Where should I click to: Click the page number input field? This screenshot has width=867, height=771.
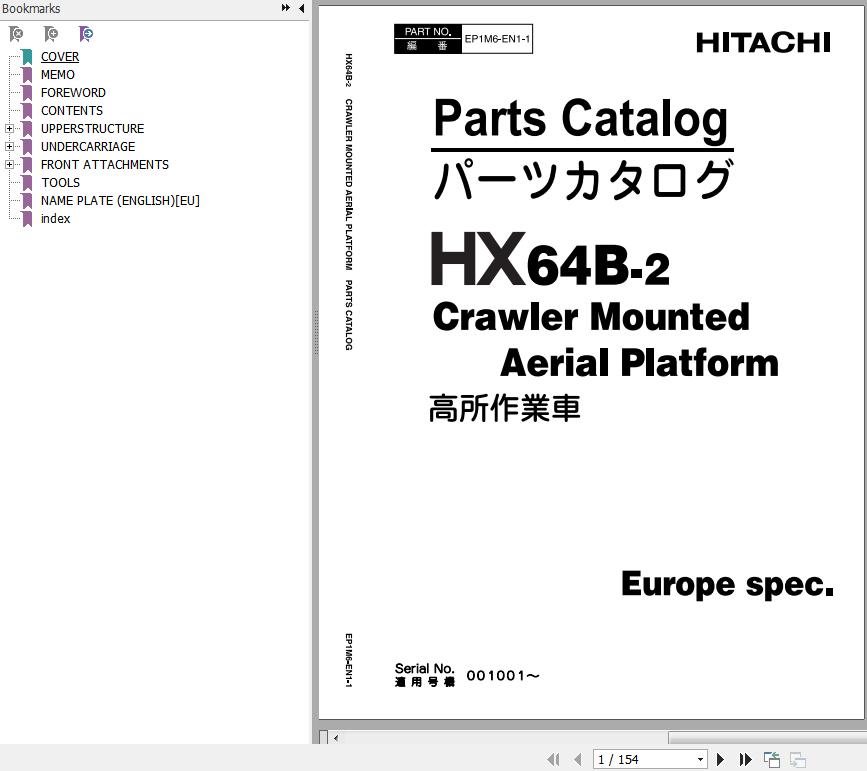(x=642, y=760)
